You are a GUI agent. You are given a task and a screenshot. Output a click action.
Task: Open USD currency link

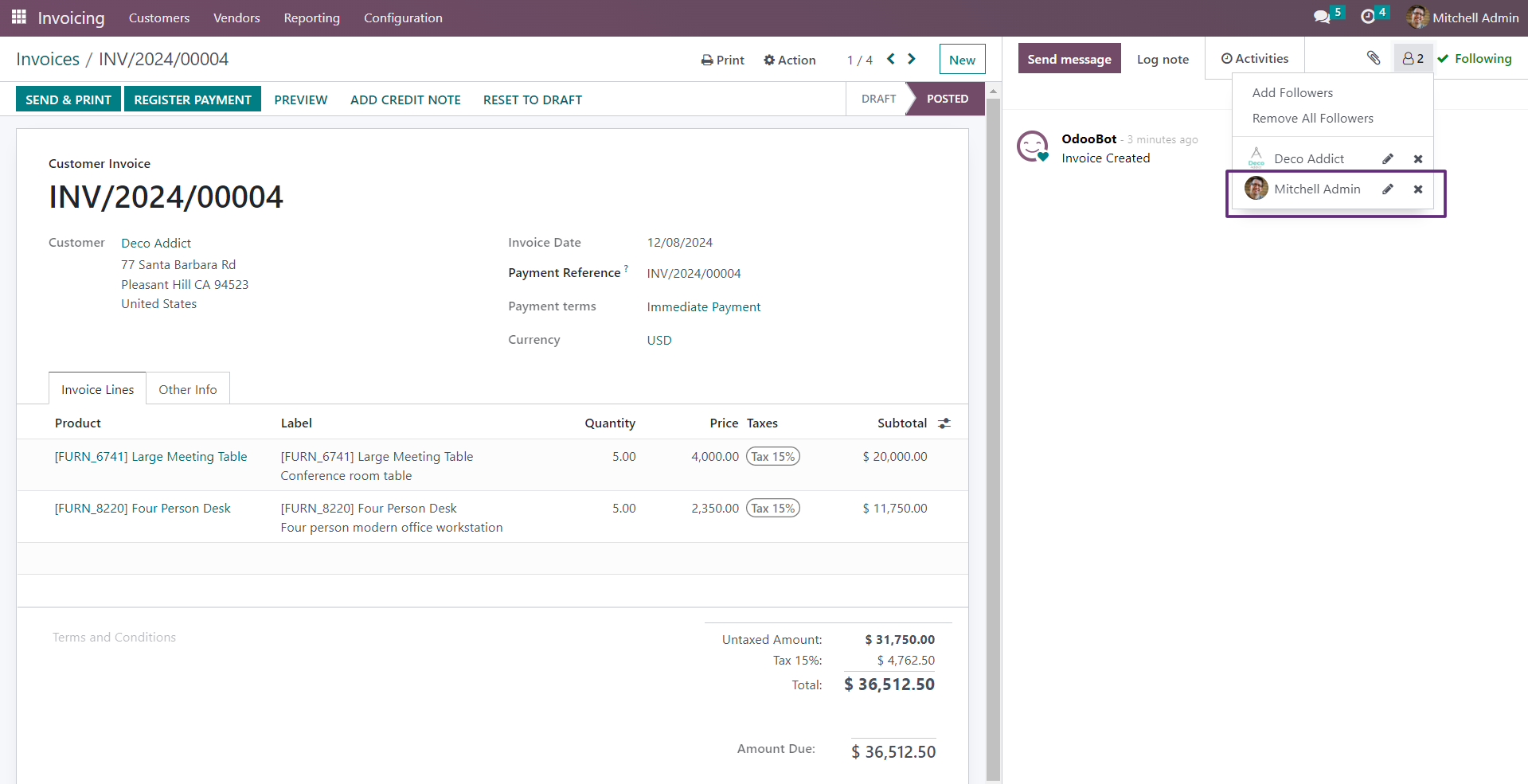[x=659, y=341]
